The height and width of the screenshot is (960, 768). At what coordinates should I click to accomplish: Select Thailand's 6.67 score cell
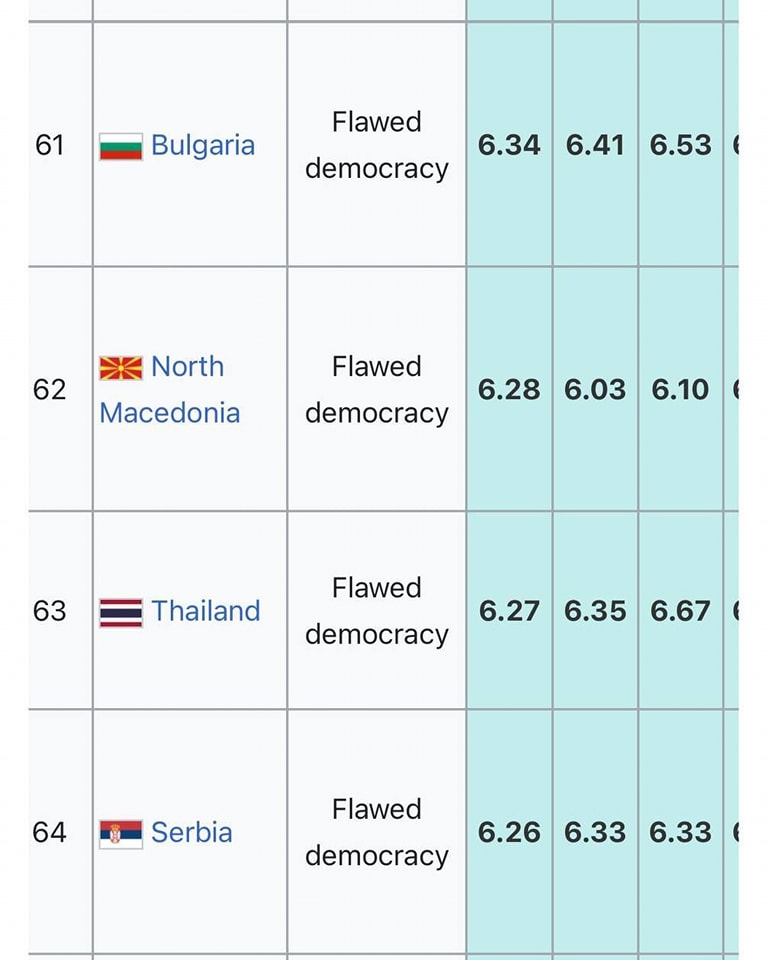[x=681, y=611]
